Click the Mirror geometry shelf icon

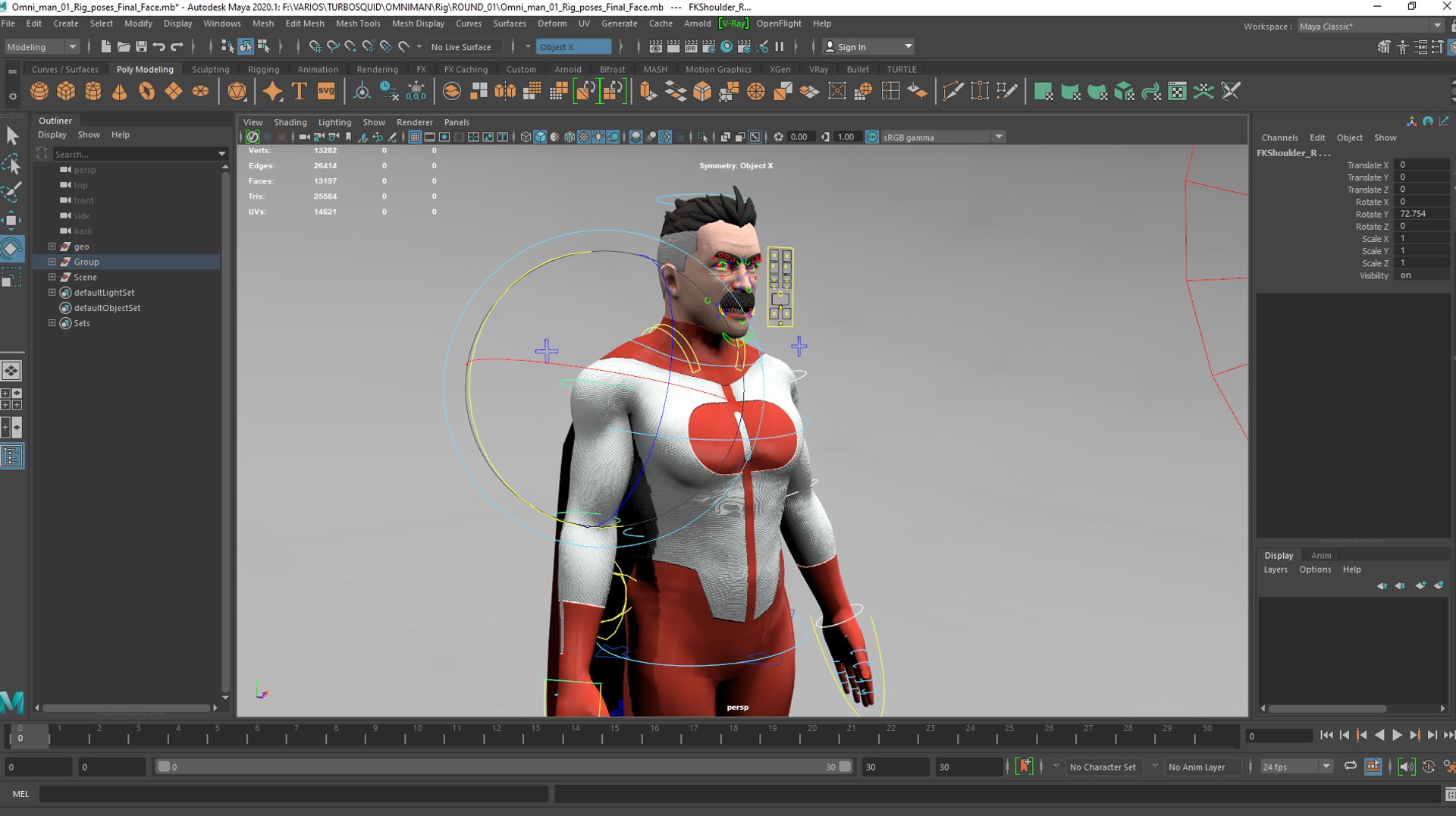(505, 92)
